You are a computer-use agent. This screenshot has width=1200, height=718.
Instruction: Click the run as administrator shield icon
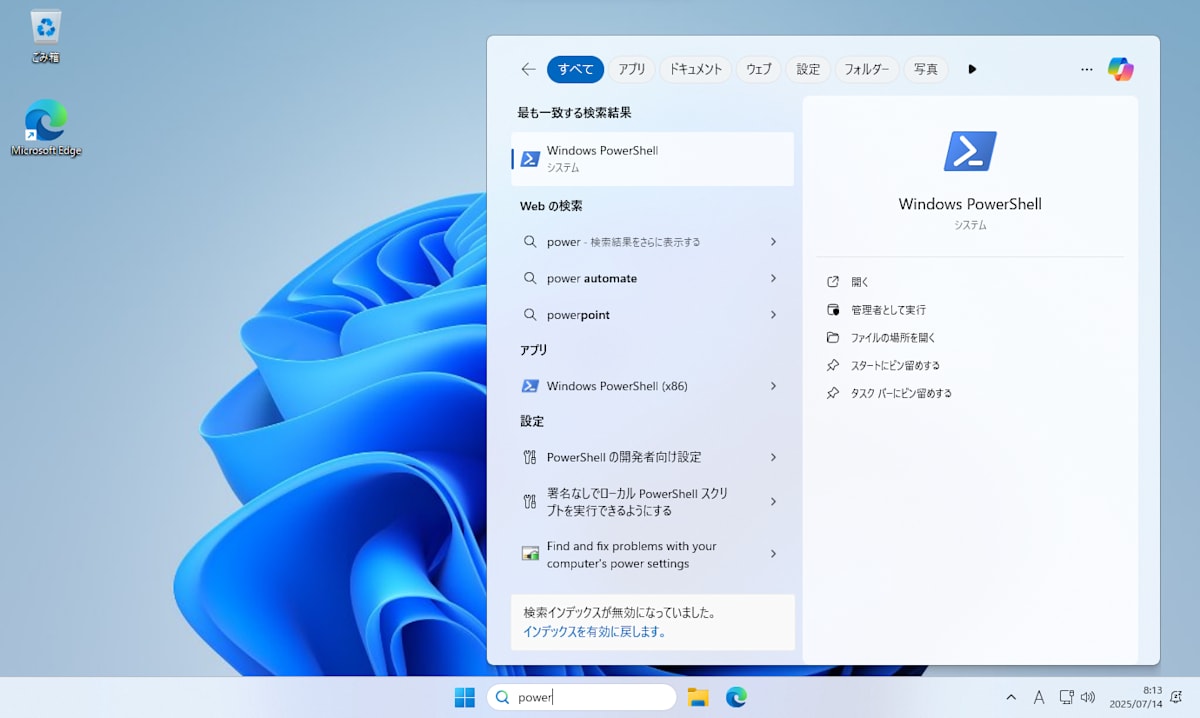[833, 310]
